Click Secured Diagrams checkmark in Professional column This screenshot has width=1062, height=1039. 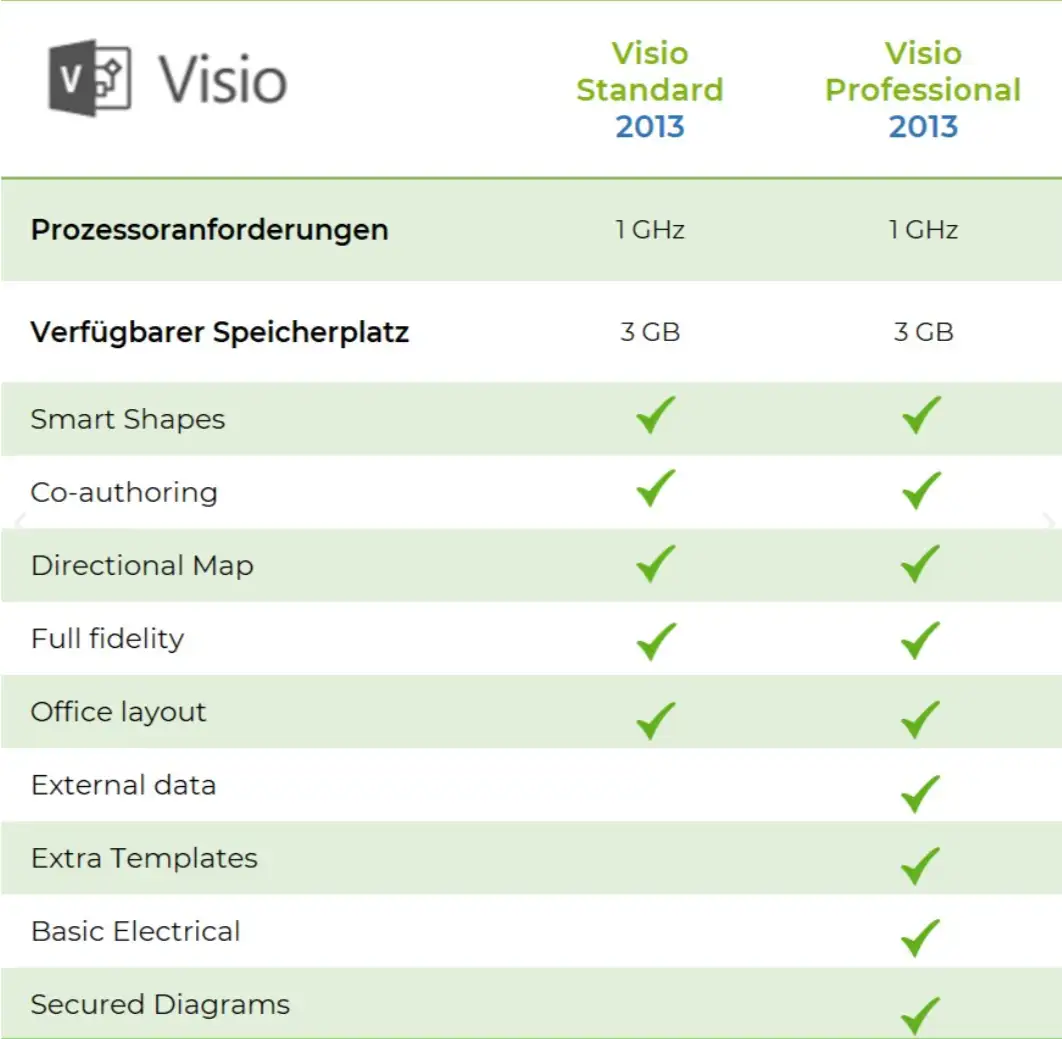pyautogui.click(x=920, y=1013)
